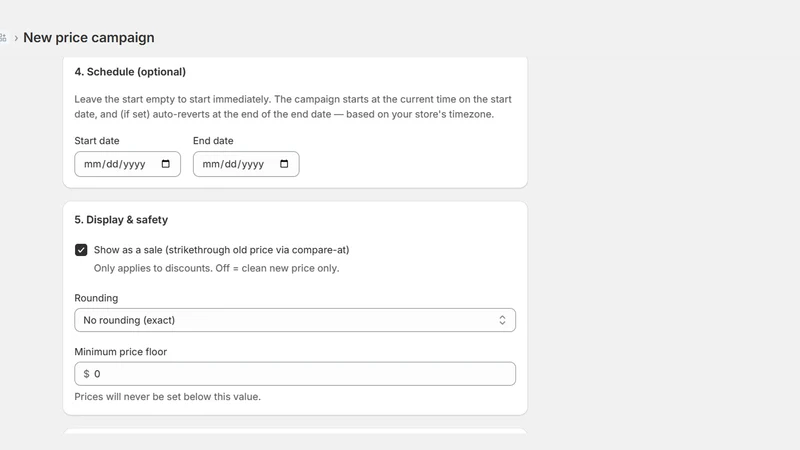
Task: Focus the Start date input field
Action: click(128, 164)
